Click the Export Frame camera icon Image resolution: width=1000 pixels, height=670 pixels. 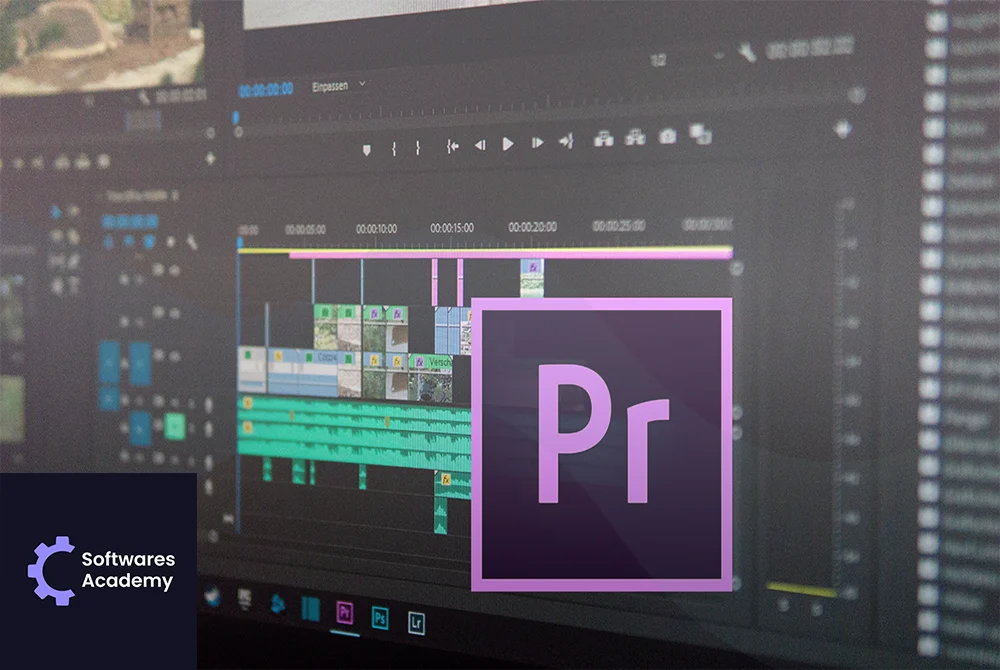[668, 135]
